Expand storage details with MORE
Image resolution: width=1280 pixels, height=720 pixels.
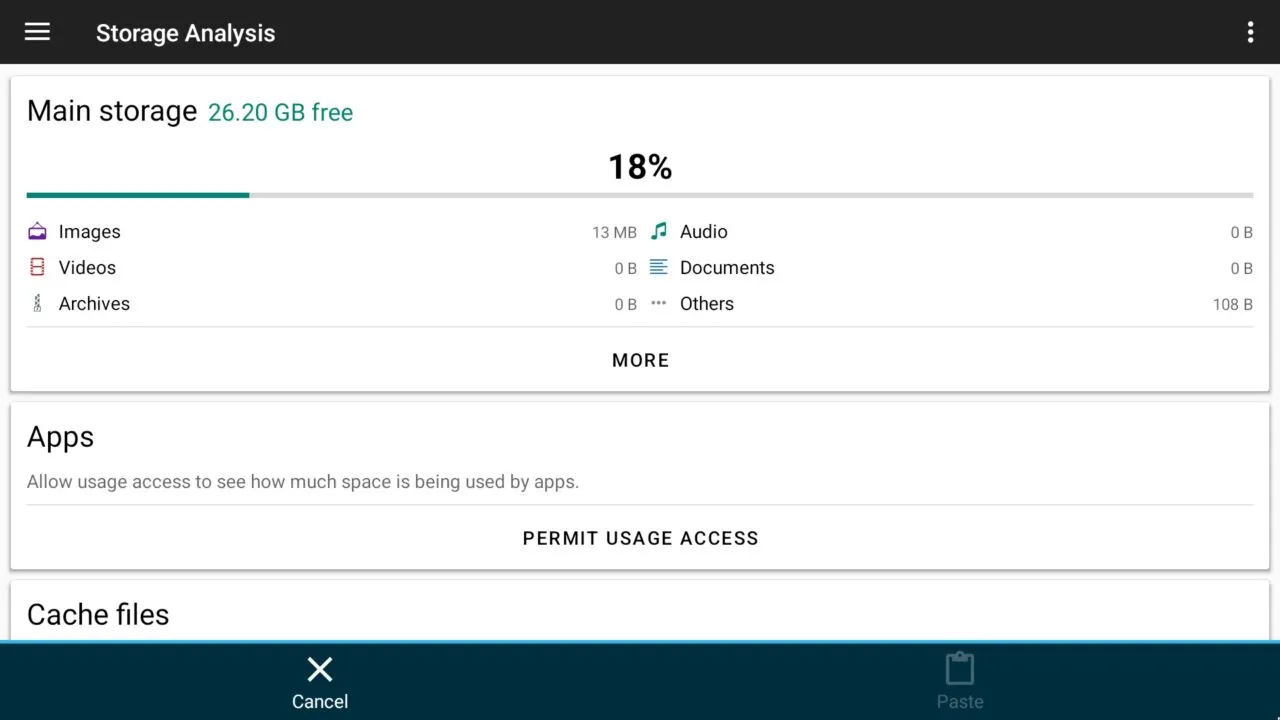pyautogui.click(x=640, y=360)
